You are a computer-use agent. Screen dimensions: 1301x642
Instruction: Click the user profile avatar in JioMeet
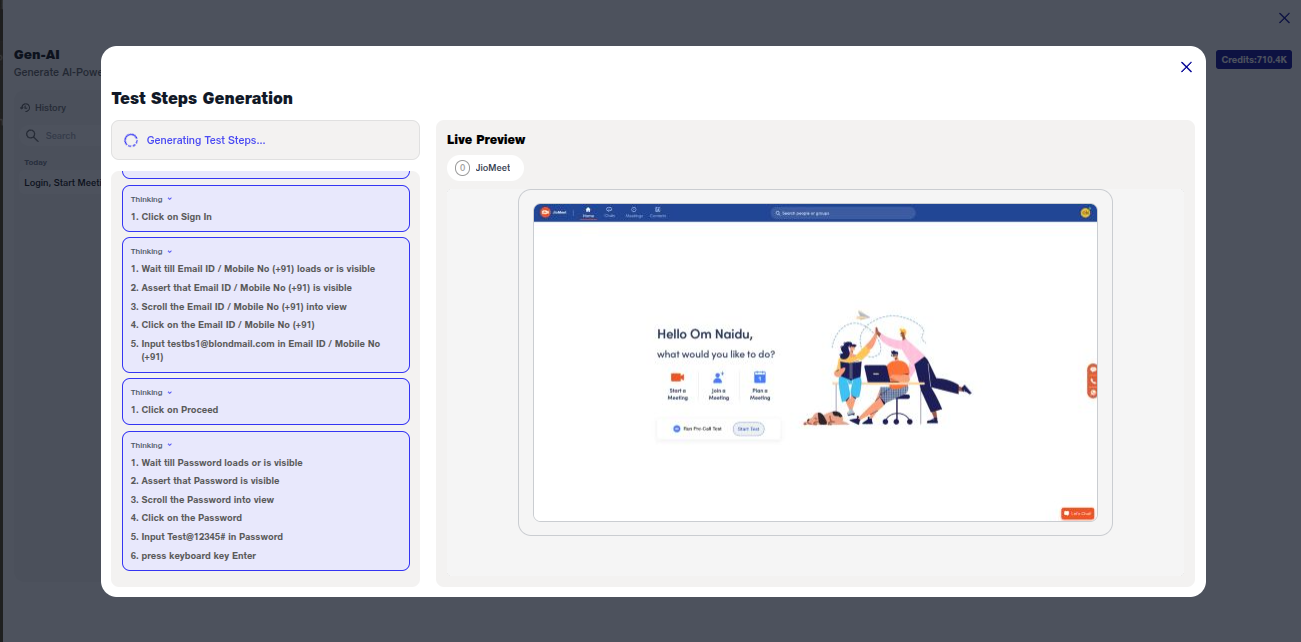click(1085, 212)
